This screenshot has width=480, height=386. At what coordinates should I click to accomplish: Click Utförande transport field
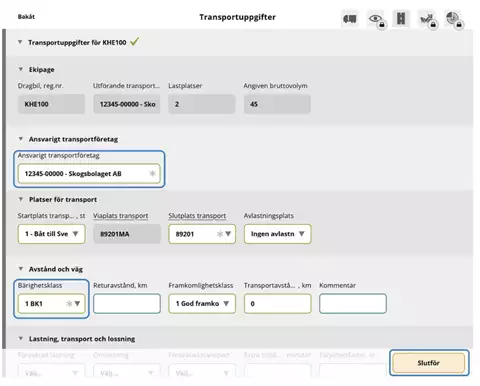point(127,104)
